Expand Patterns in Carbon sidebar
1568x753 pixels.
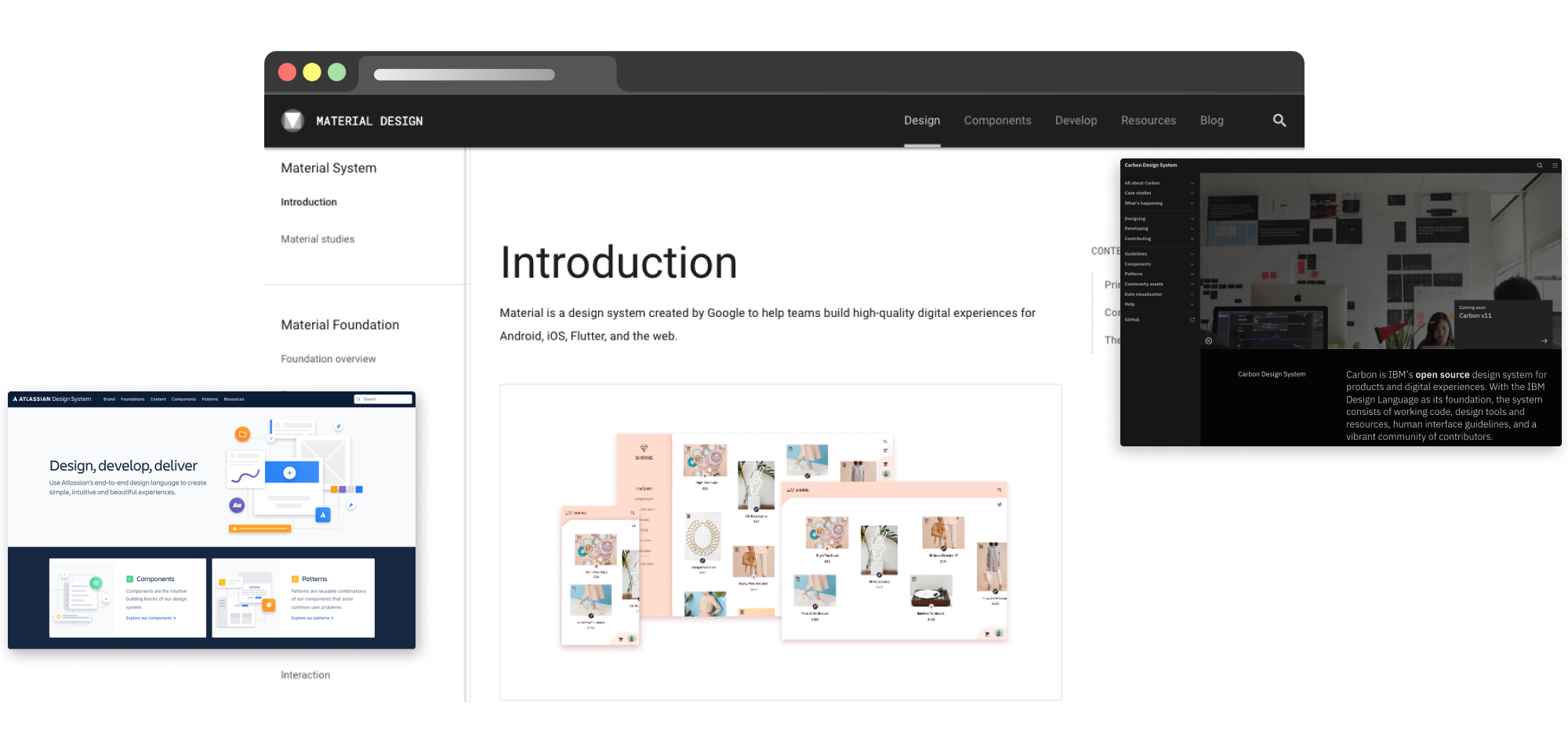(x=1160, y=274)
